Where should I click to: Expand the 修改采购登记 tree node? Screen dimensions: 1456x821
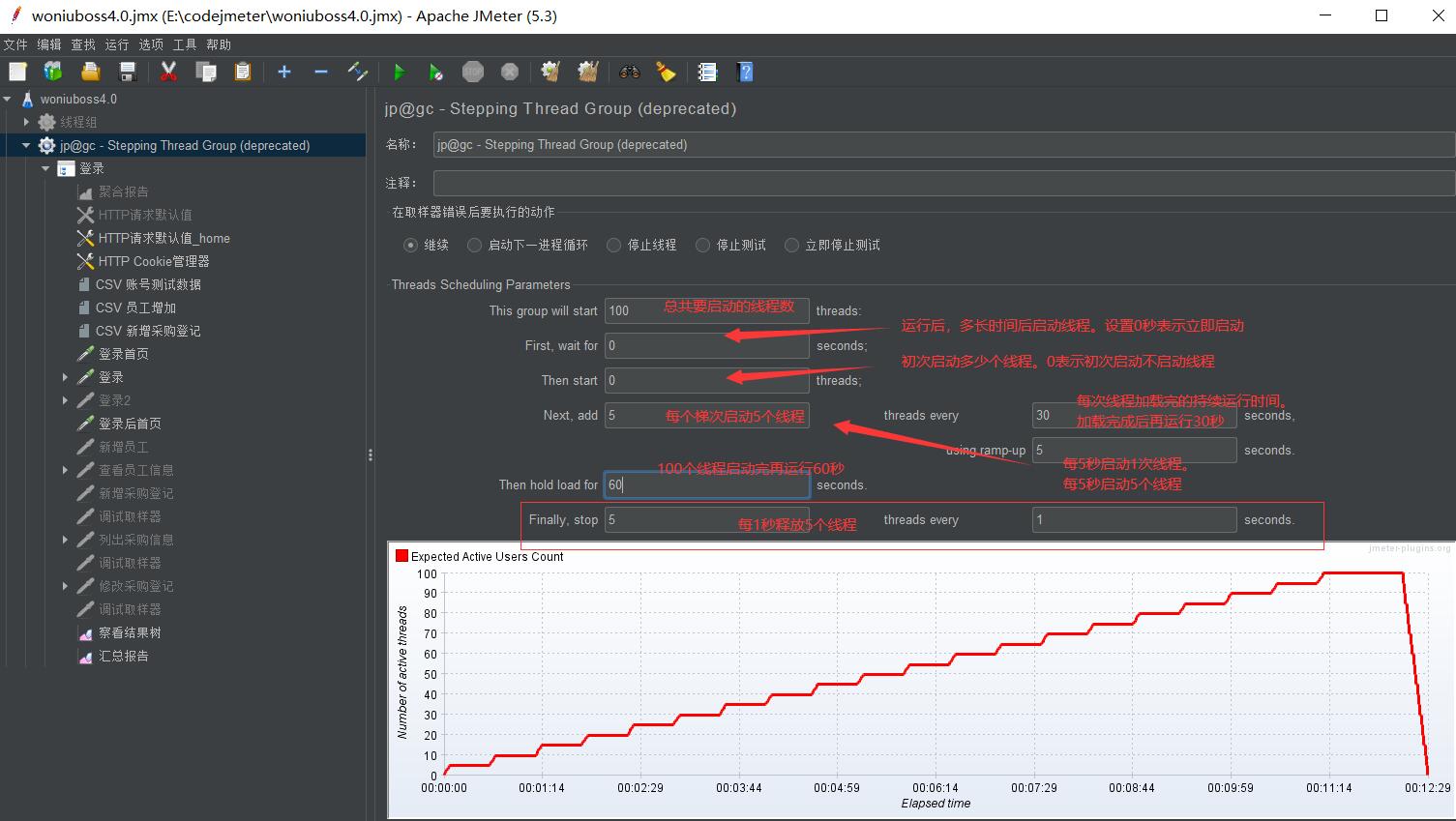tap(65, 586)
